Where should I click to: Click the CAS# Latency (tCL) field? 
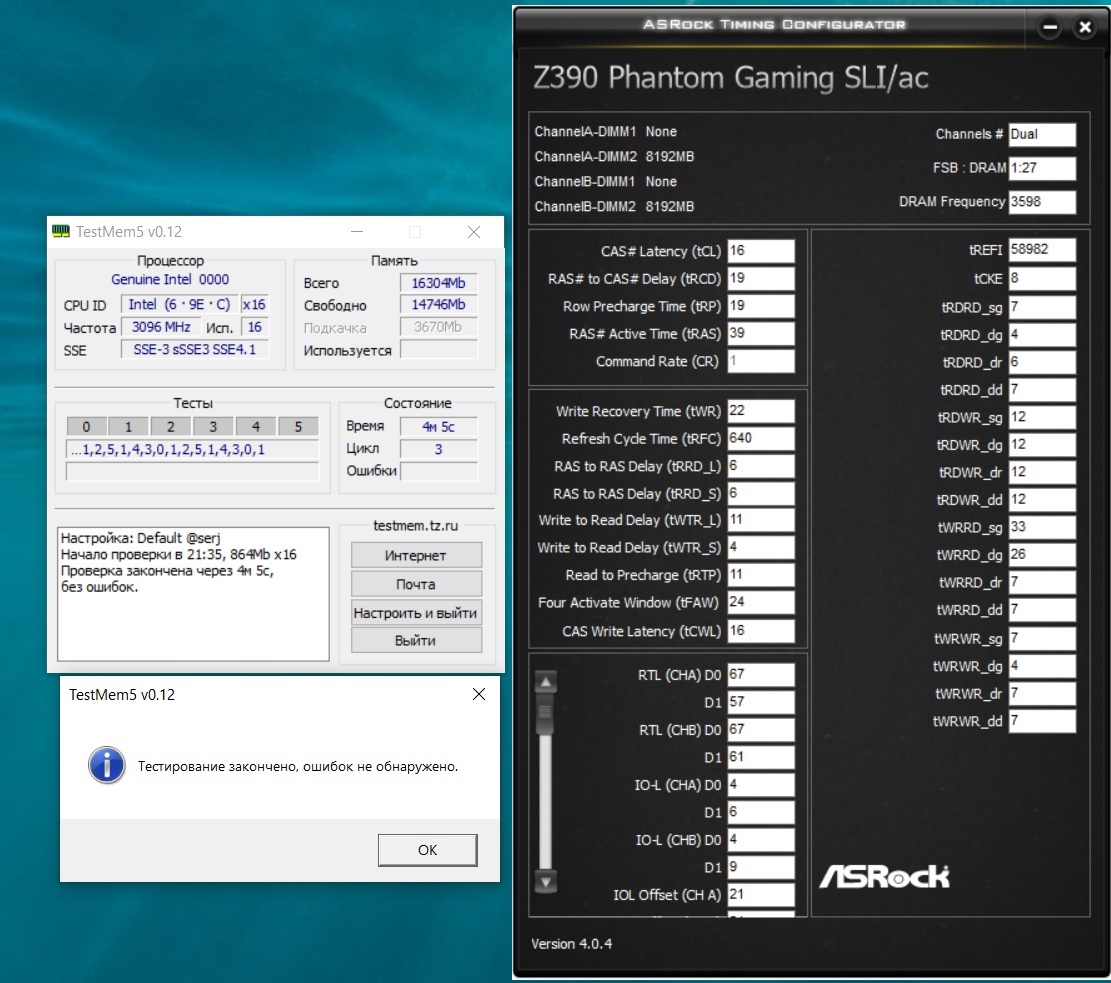761,251
